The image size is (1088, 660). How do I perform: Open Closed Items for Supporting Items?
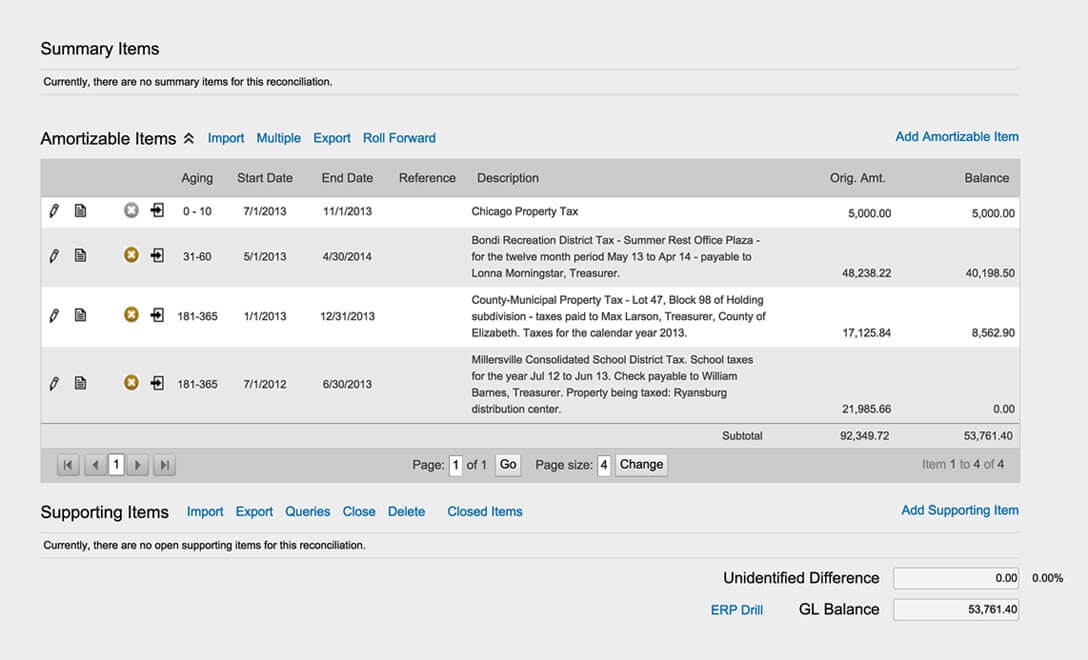pos(484,511)
